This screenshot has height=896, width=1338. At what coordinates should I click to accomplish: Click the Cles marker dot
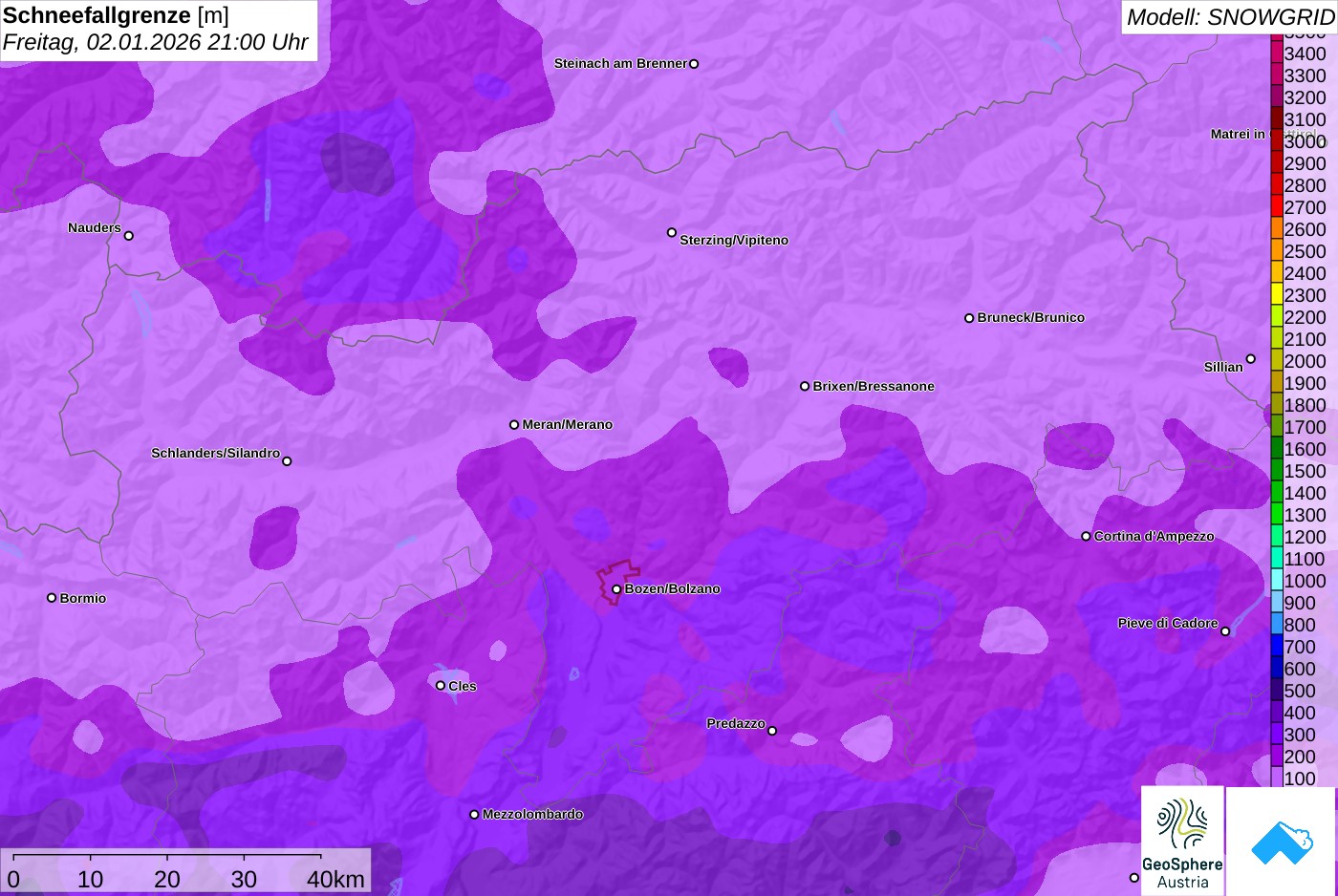coord(441,685)
